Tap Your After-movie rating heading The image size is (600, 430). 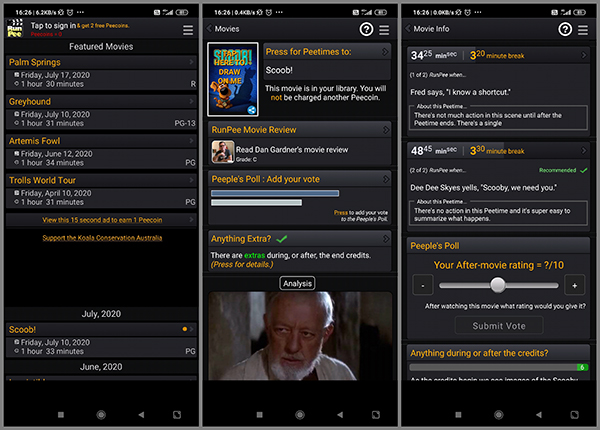499,265
